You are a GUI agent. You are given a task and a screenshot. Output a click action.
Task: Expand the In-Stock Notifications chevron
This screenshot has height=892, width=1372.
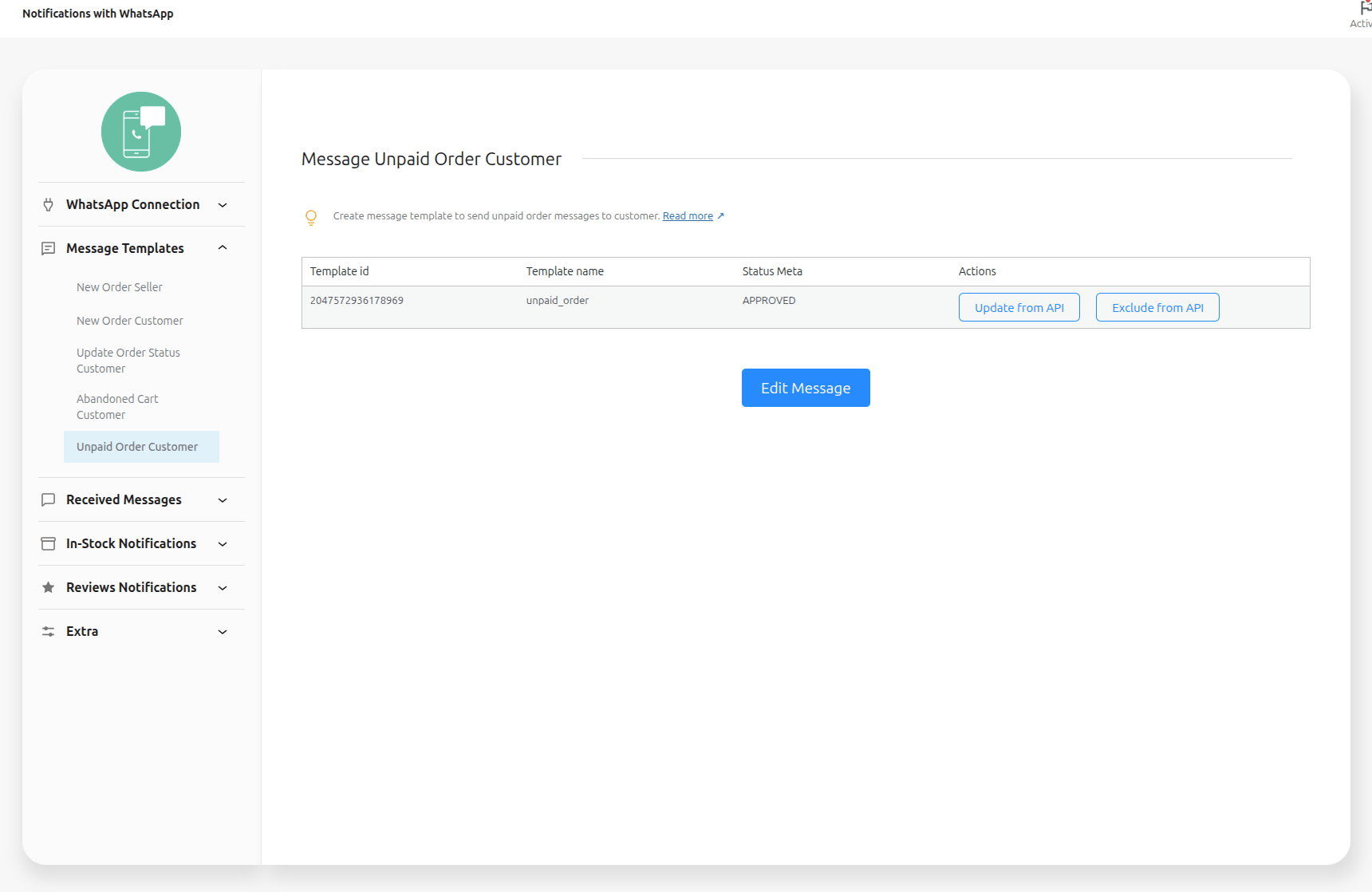click(x=223, y=544)
